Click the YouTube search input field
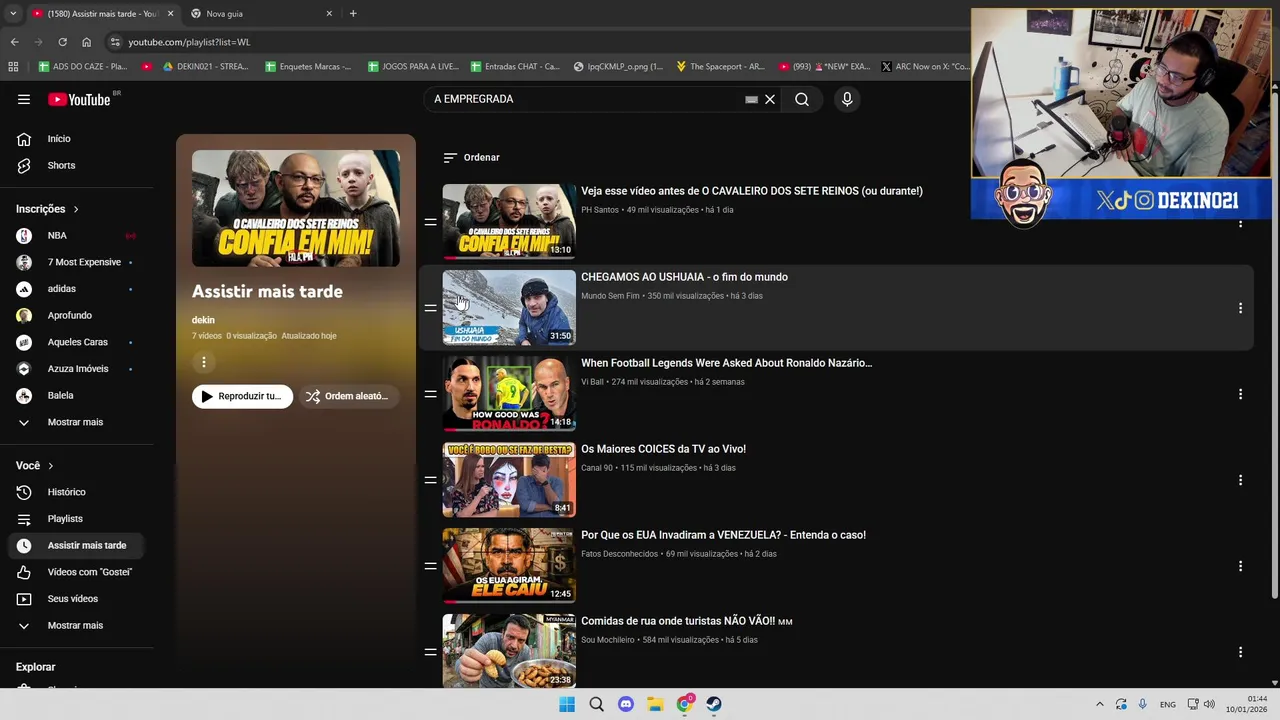 click(585, 99)
